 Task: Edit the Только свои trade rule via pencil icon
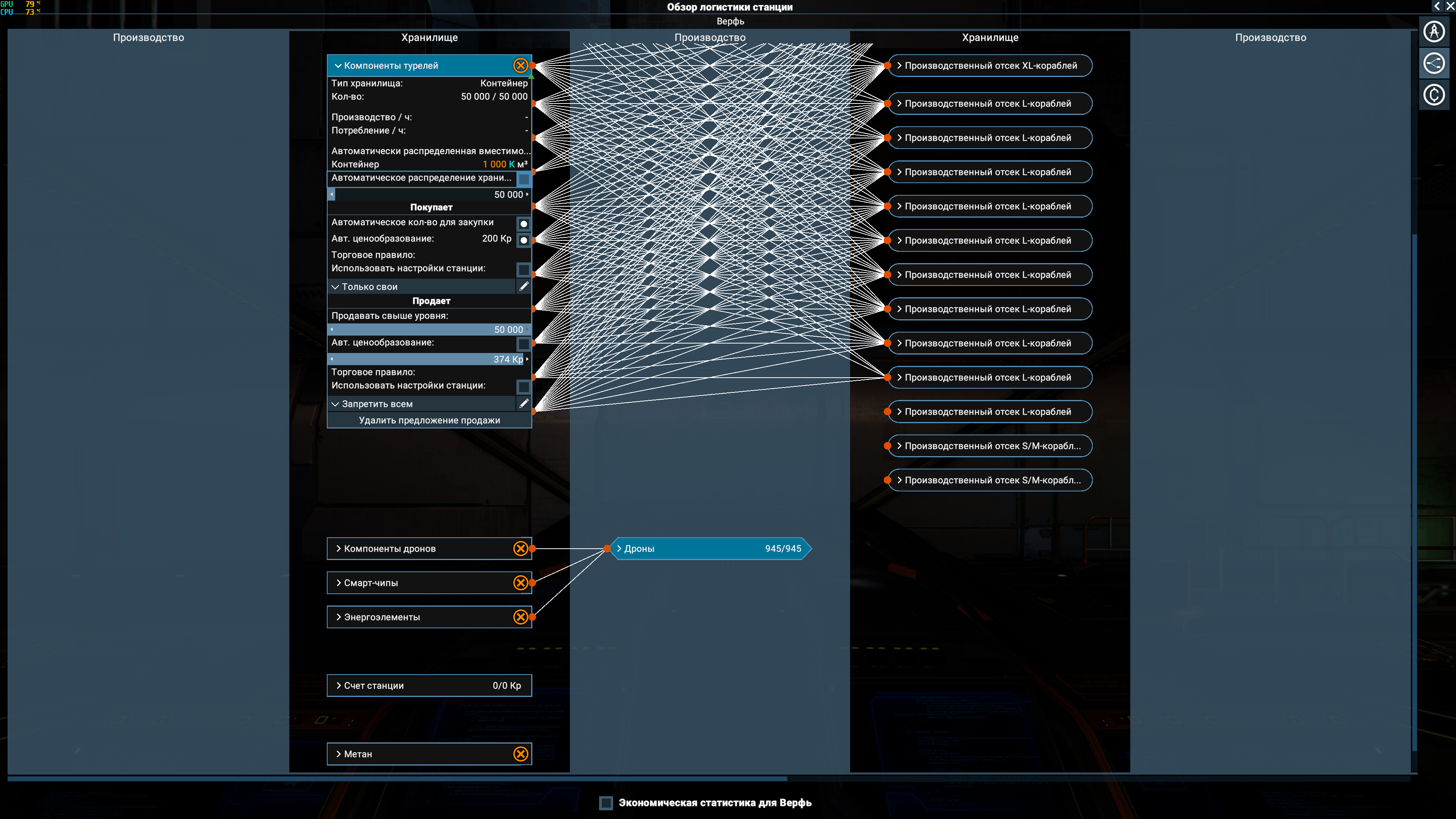click(x=523, y=287)
